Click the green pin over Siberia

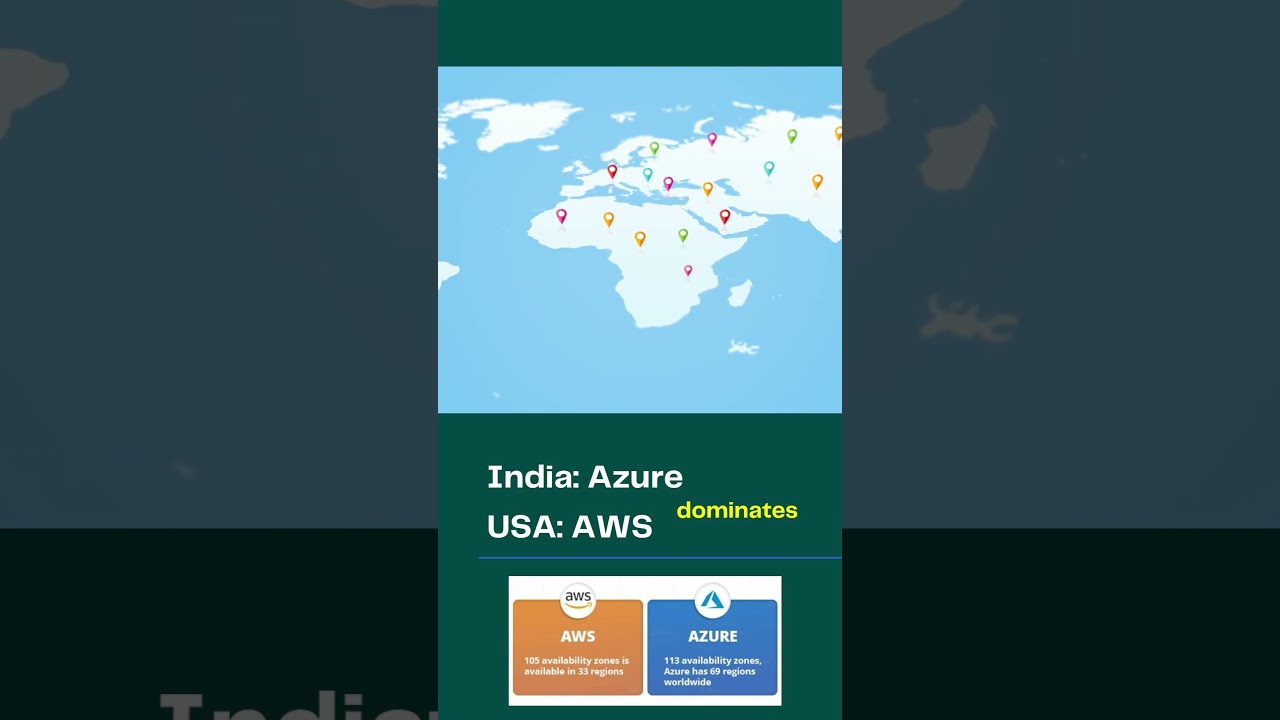point(792,135)
